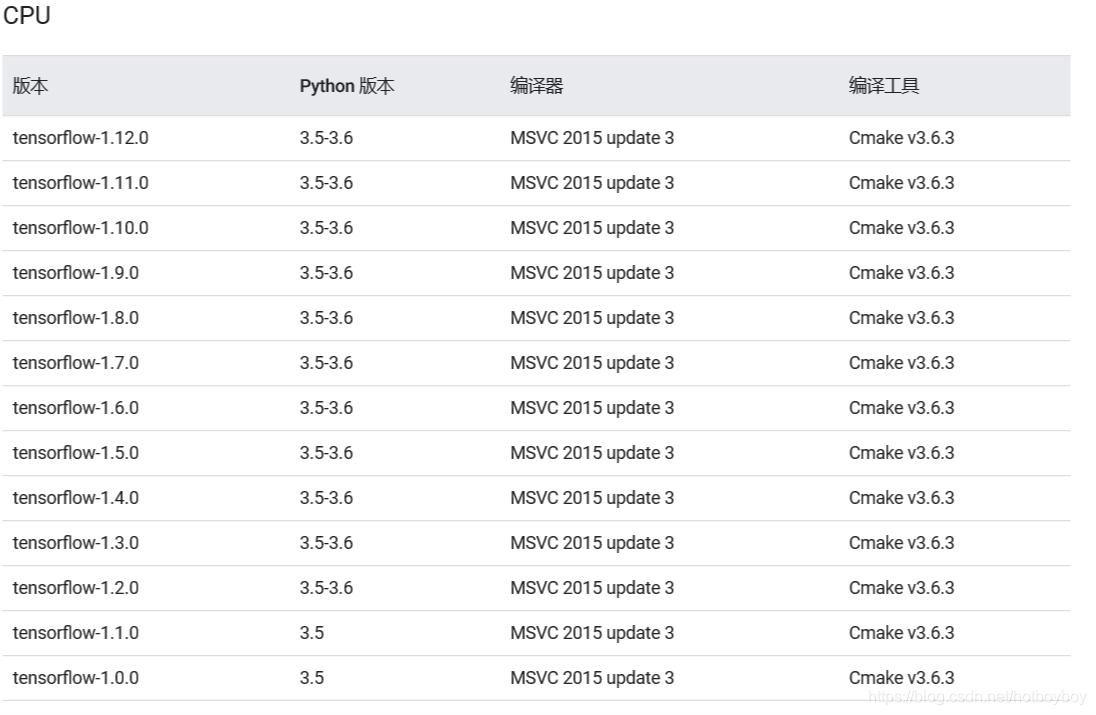Select Cmake v3.6.3 in tensorflow-1.11.0 row

click(x=902, y=183)
